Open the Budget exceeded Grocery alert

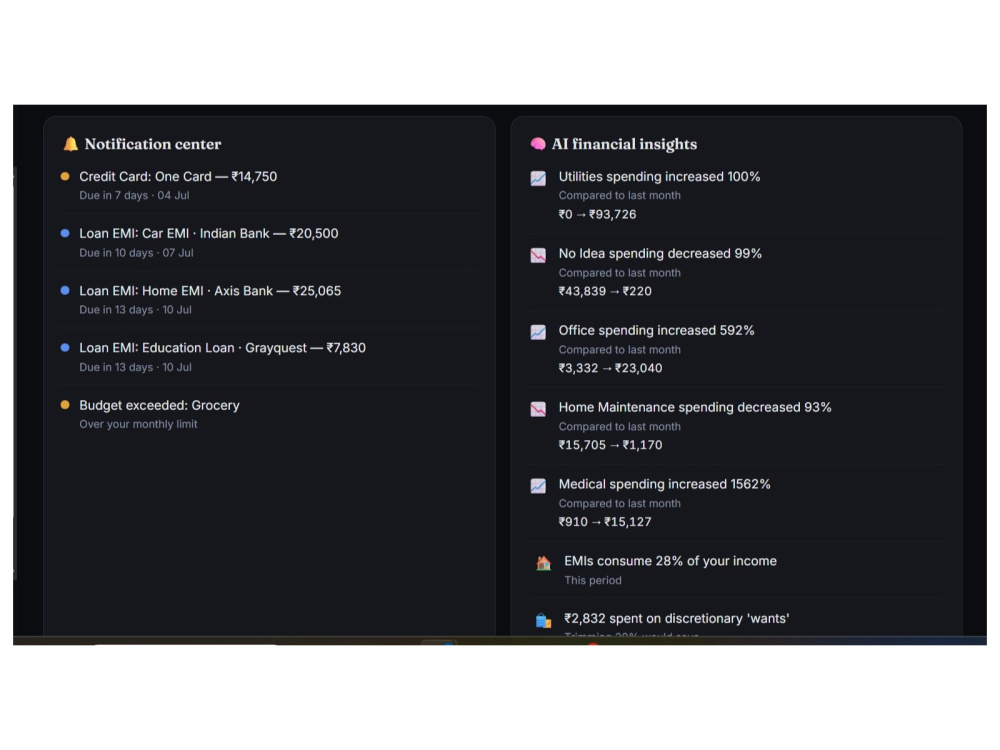tap(269, 414)
